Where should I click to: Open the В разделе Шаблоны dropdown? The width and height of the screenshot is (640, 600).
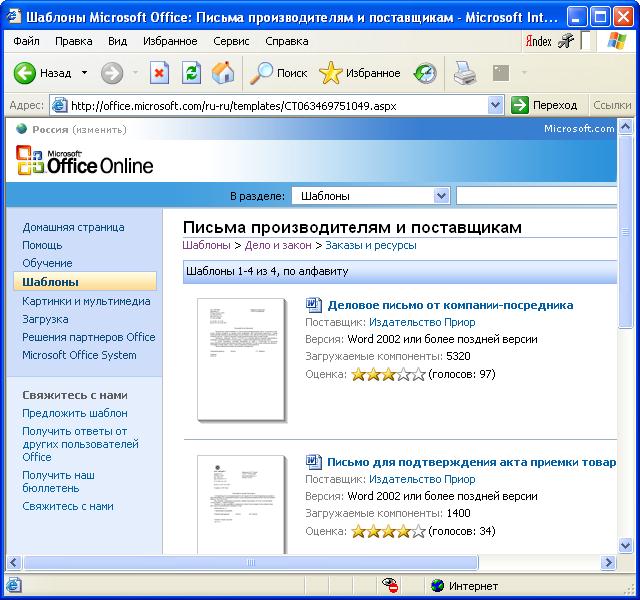click(371, 196)
